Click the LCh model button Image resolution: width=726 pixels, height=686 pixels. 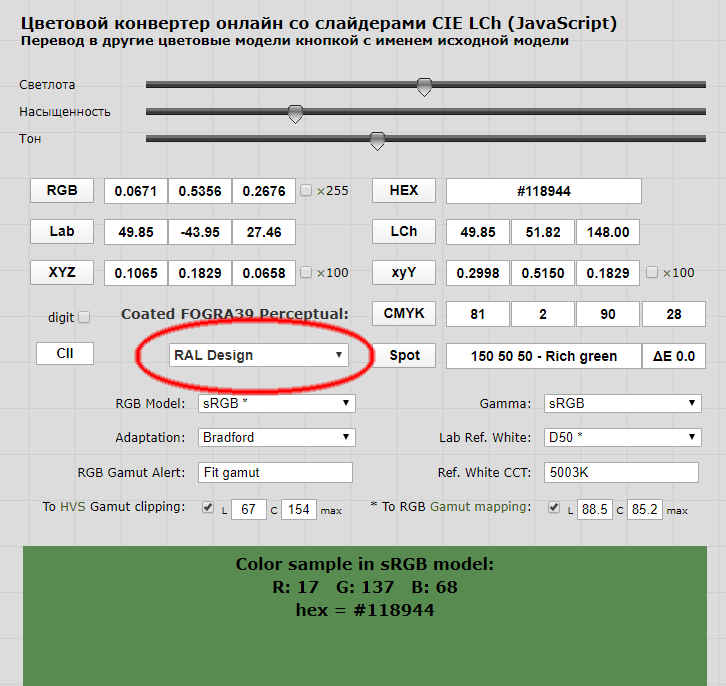click(x=404, y=231)
